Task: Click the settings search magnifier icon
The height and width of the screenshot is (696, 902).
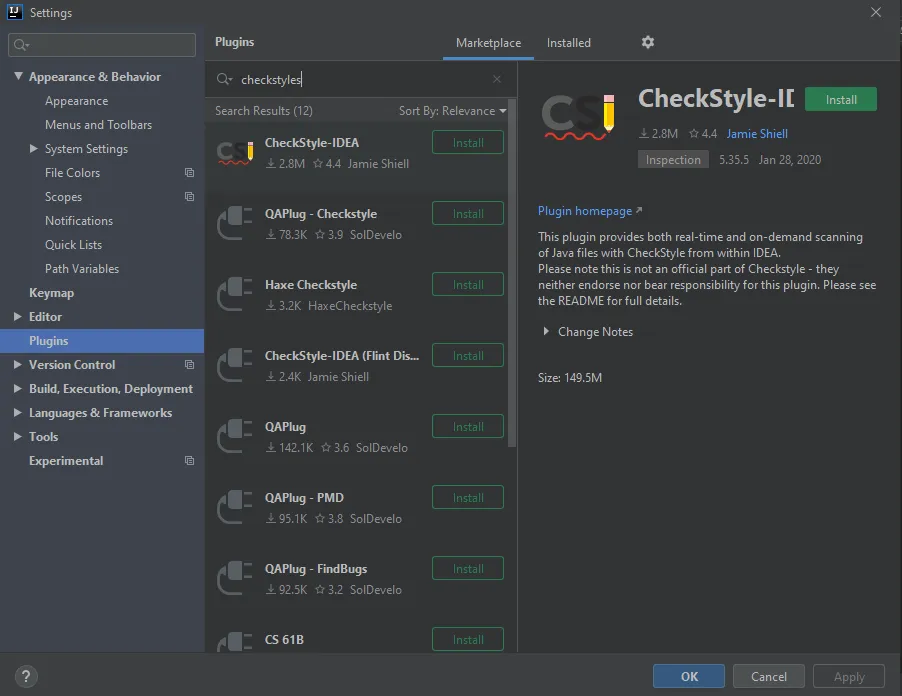Action: pyautogui.click(x=21, y=45)
